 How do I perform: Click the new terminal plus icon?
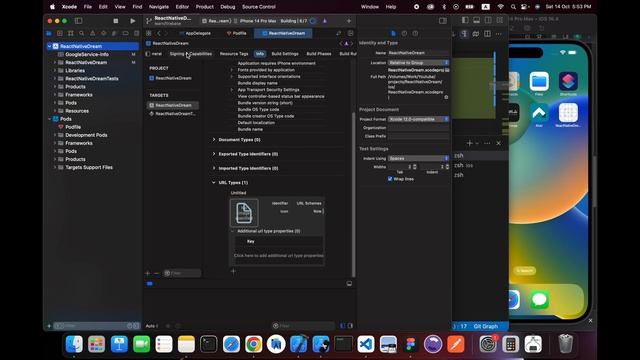(469, 143)
